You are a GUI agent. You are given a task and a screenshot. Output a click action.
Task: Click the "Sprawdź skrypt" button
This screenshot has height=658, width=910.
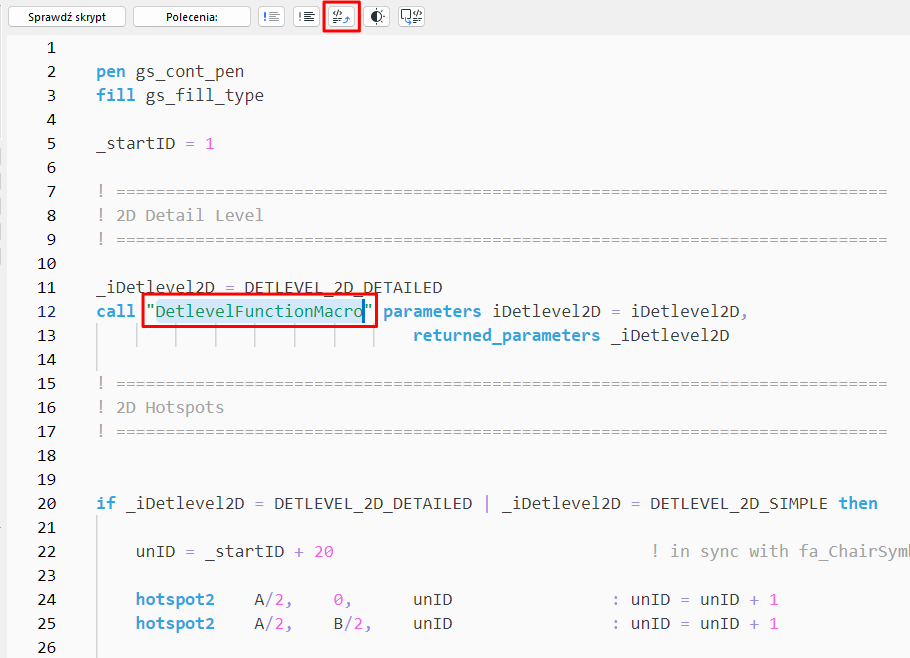[66, 16]
